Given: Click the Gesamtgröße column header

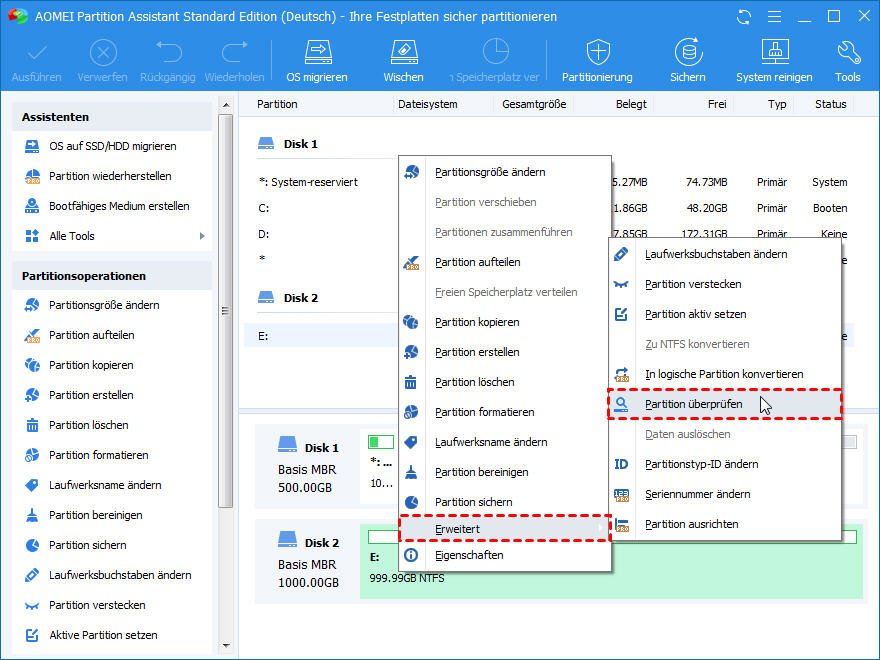Looking at the screenshot, I should pyautogui.click(x=534, y=104).
